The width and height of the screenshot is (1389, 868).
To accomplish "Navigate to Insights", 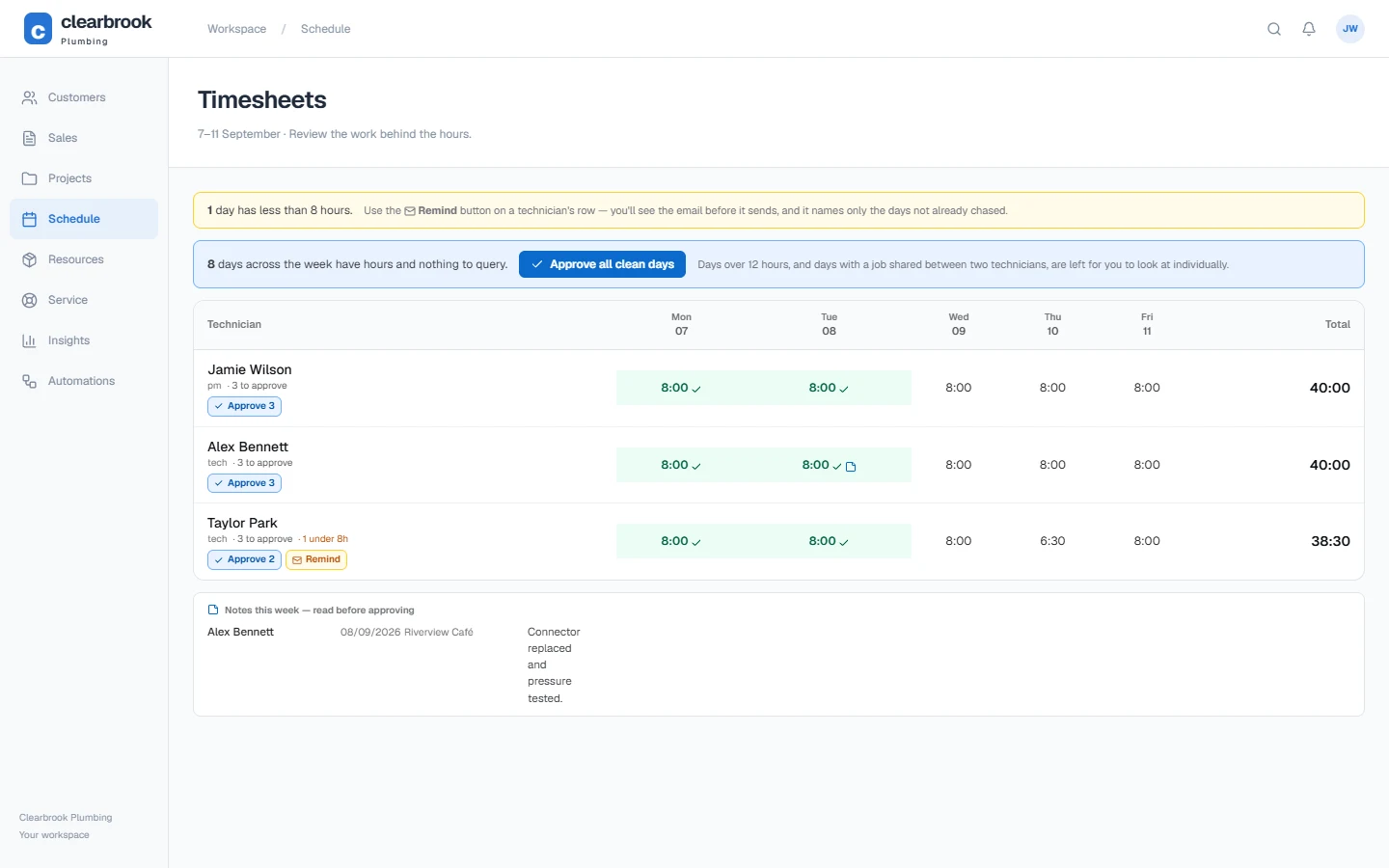I will click(84, 340).
